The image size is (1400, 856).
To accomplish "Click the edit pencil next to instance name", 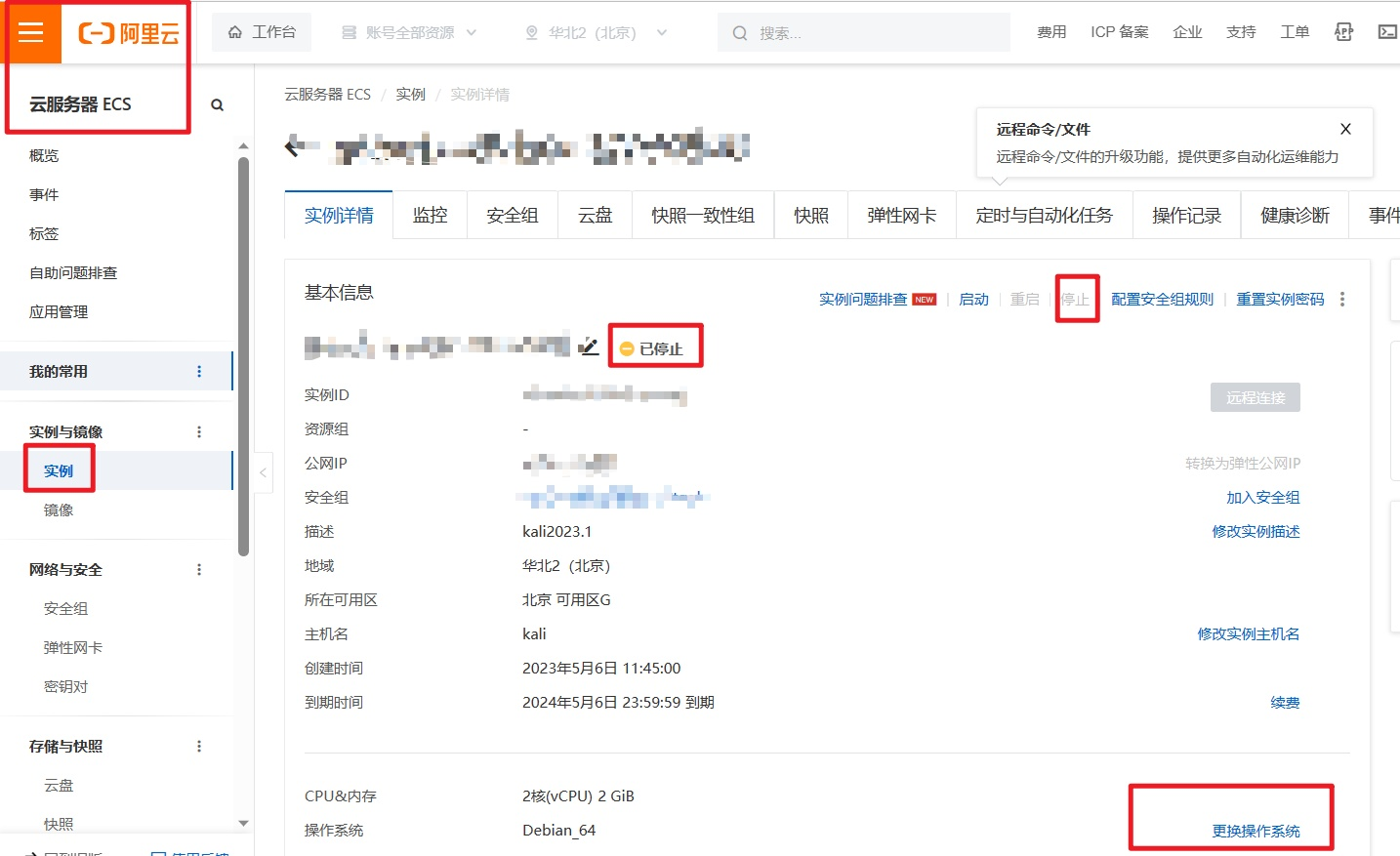I will click(x=589, y=346).
